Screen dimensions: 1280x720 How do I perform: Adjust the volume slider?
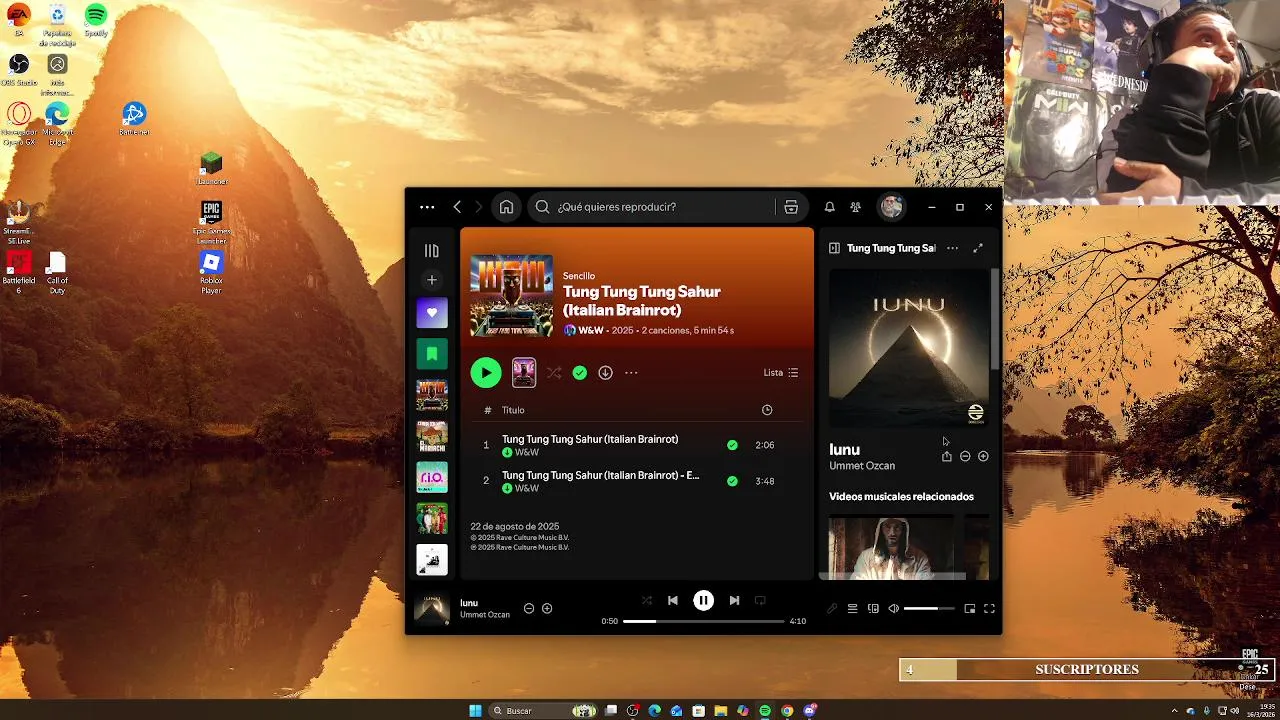click(929, 608)
